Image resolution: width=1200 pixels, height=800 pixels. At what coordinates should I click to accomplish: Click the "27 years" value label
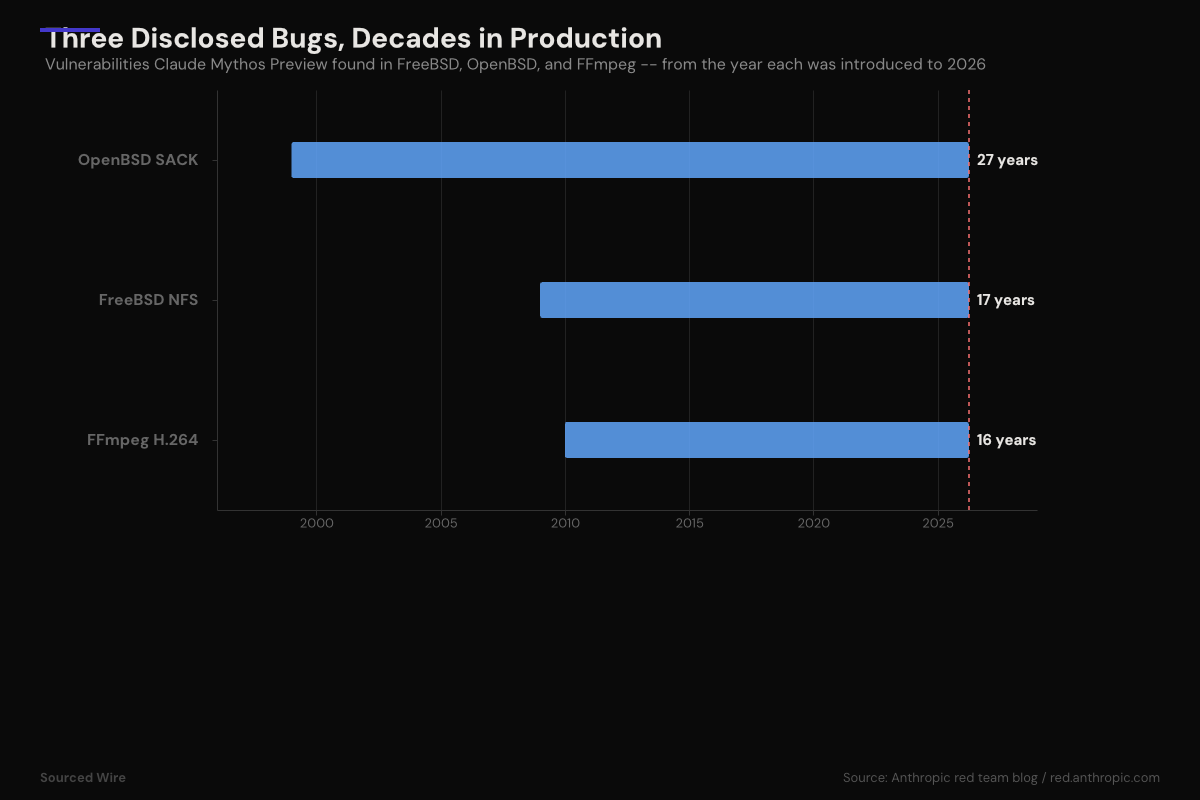(x=1007, y=160)
